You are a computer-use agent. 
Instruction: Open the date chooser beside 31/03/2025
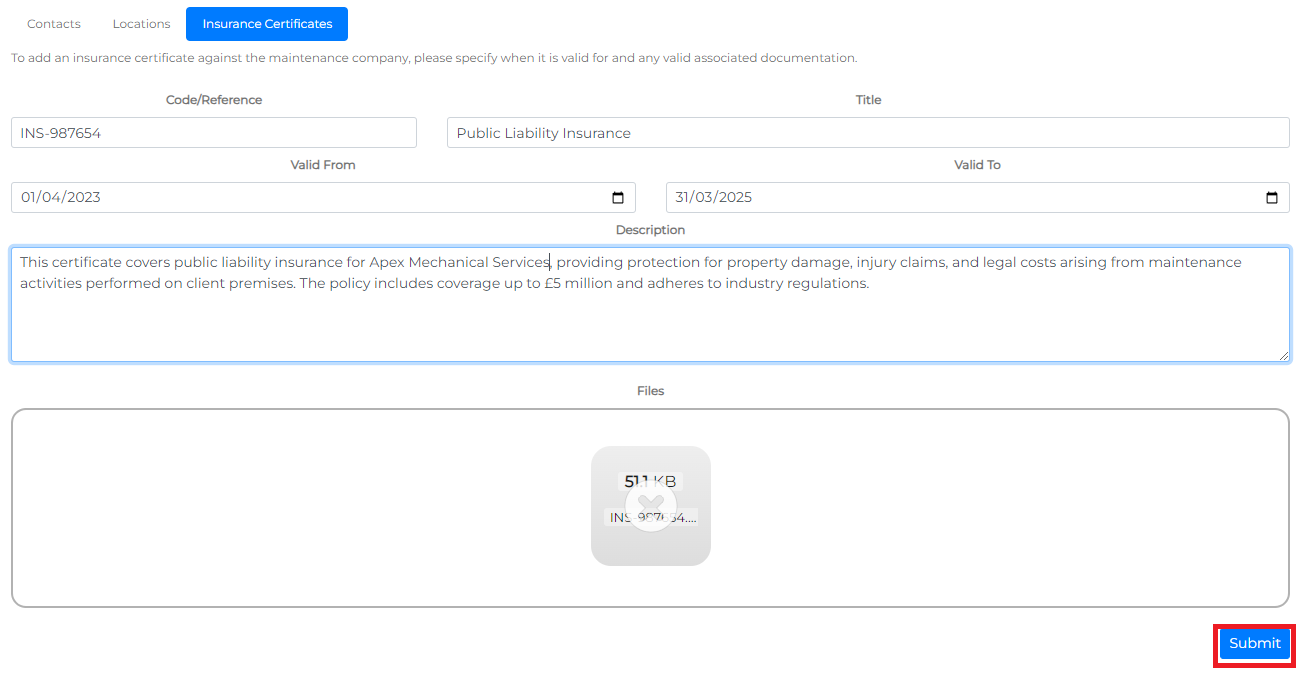pos(1273,197)
